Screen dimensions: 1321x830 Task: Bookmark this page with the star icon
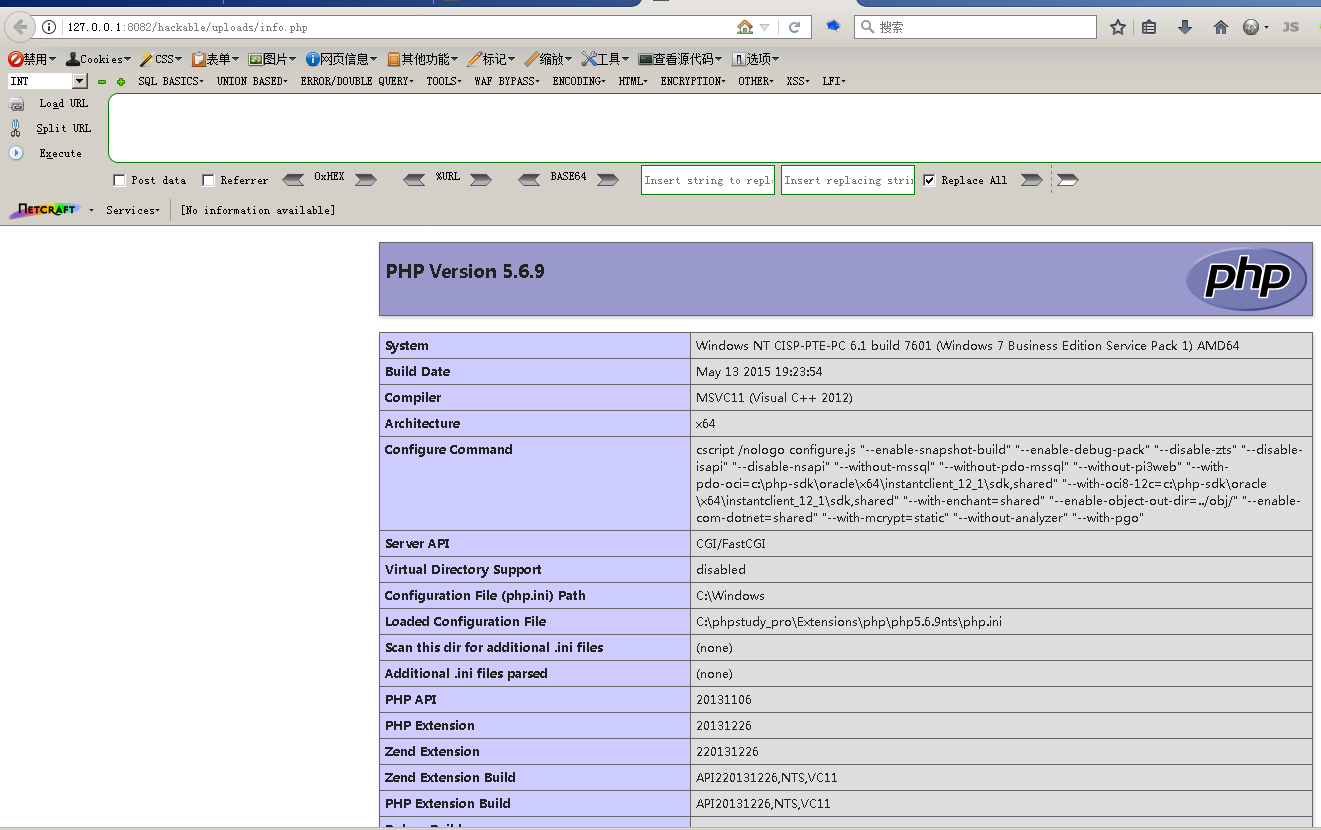(x=1118, y=27)
